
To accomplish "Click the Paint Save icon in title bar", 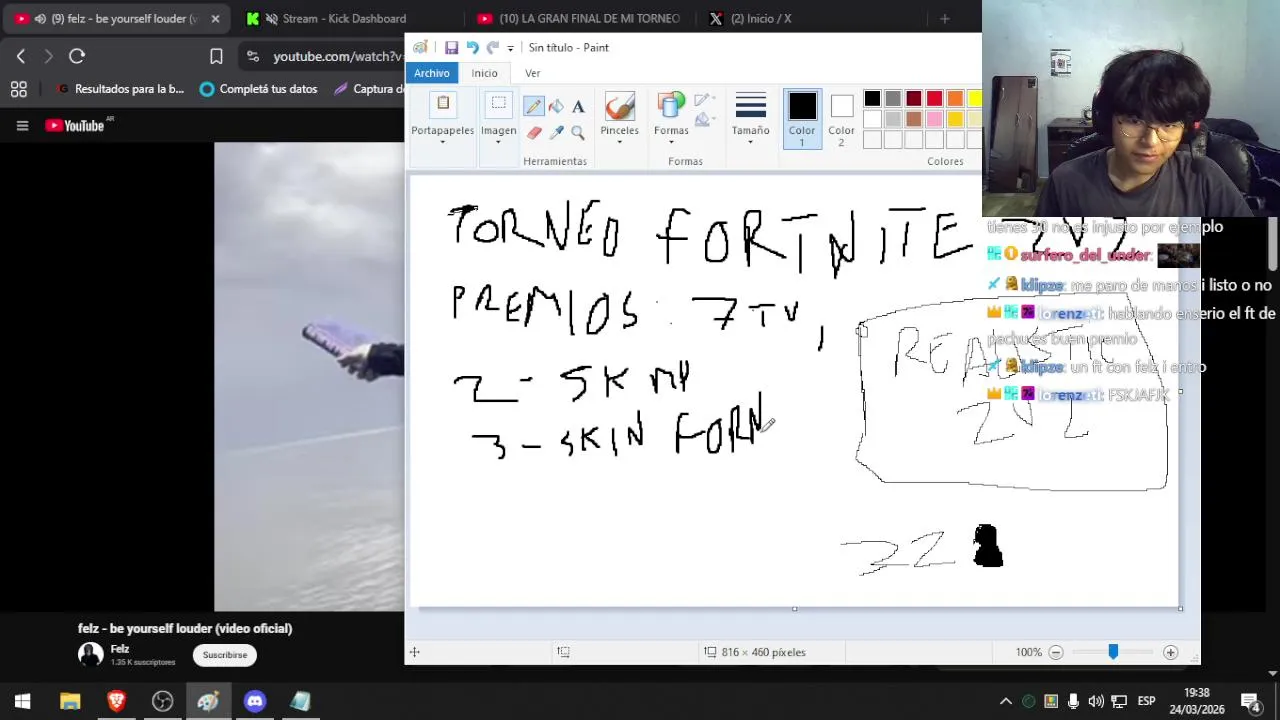I will (x=452, y=47).
